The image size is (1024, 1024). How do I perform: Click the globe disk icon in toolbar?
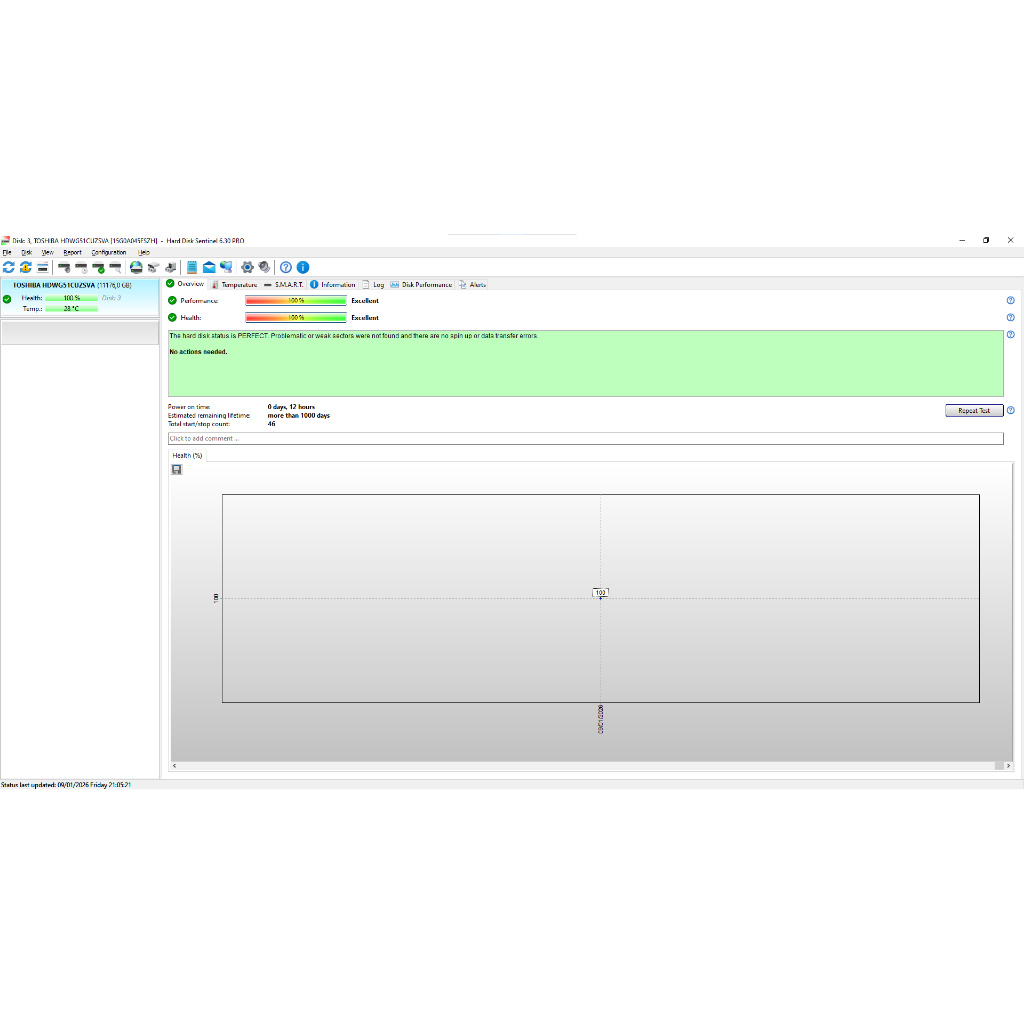136,267
